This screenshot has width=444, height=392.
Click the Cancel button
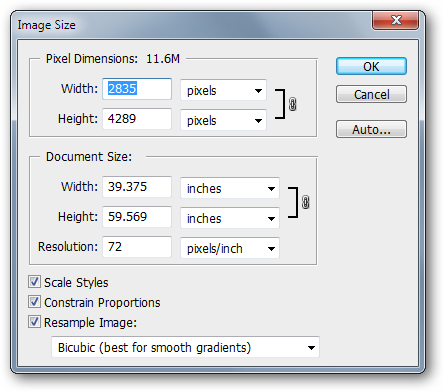pyautogui.click(x=371, y=94)
